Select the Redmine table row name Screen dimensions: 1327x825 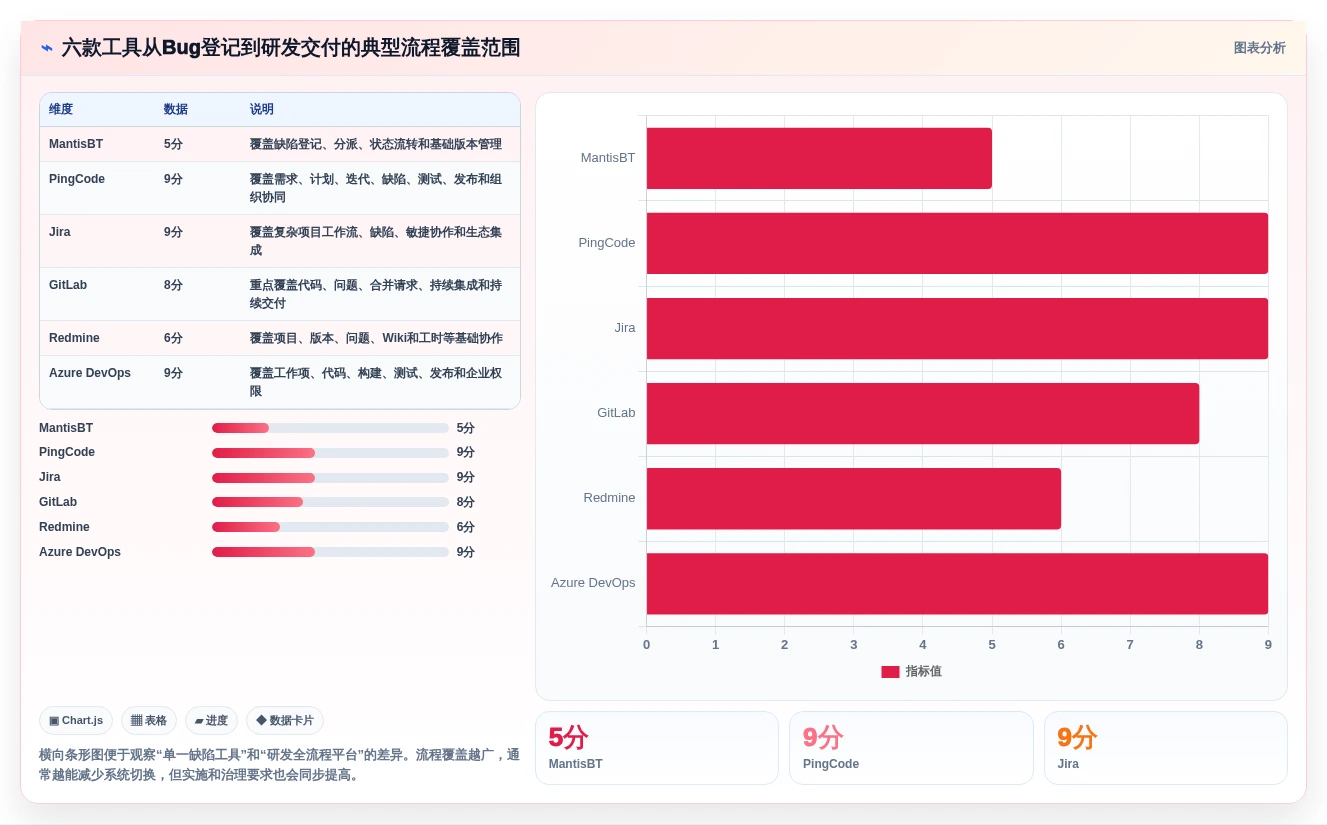pyautogui.click(x=74, y=338)
